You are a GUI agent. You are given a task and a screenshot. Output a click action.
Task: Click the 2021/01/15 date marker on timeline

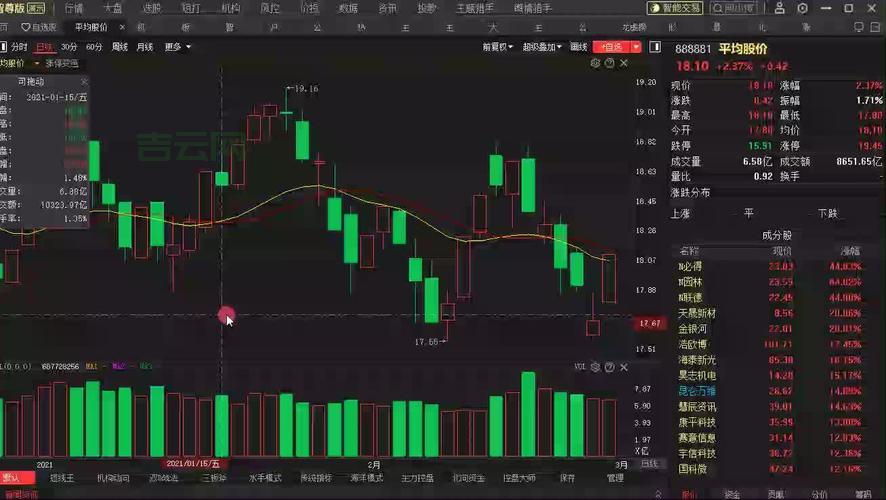tap(193, 465)
